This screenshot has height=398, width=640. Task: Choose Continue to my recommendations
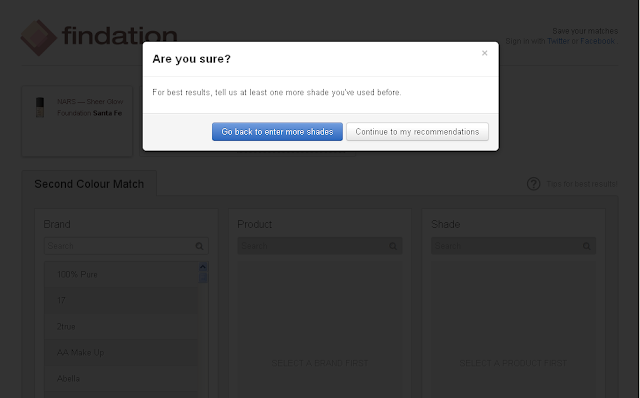(x=417, y=131)
